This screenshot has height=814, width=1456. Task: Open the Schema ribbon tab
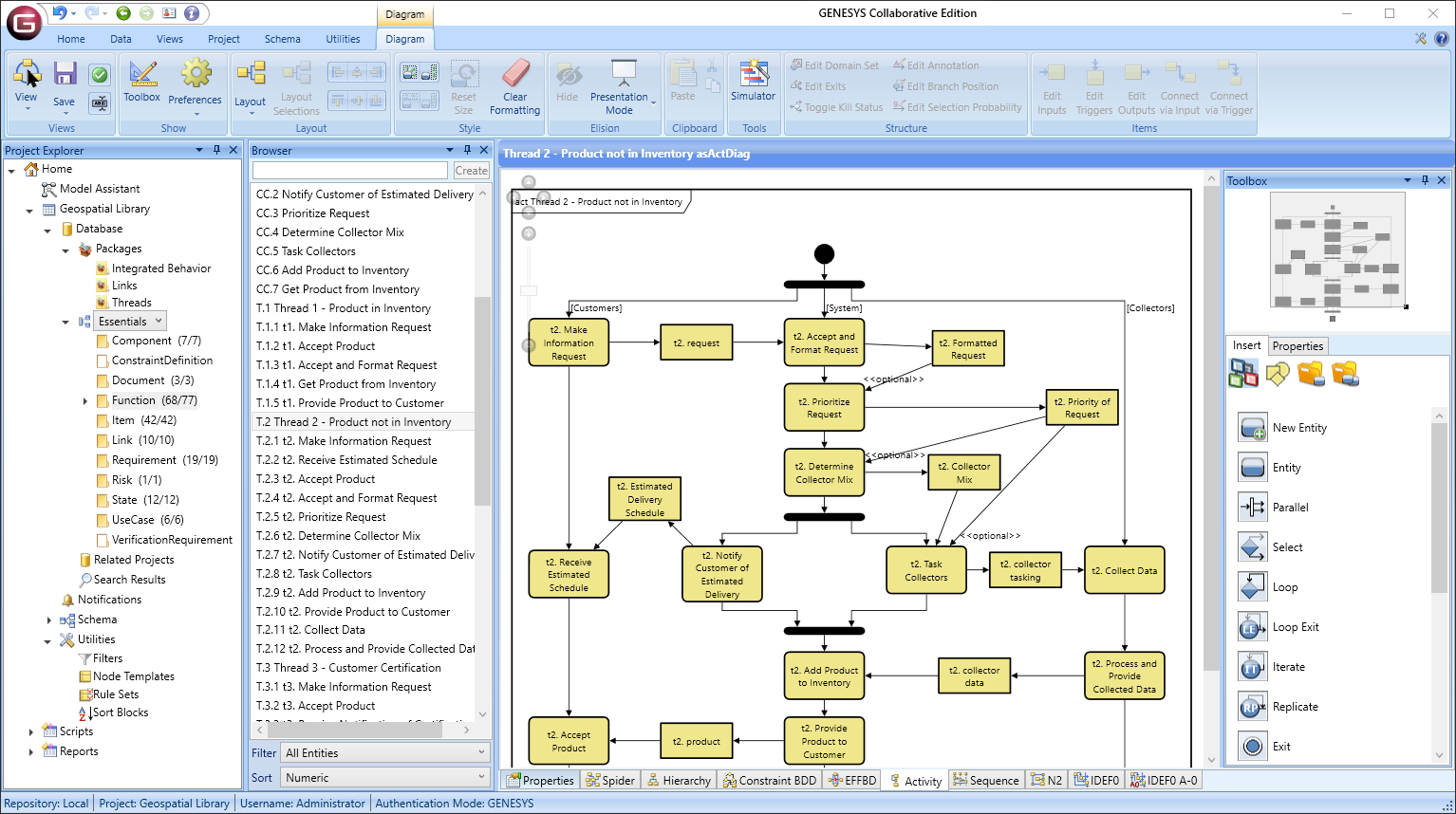tap(282, 39)
